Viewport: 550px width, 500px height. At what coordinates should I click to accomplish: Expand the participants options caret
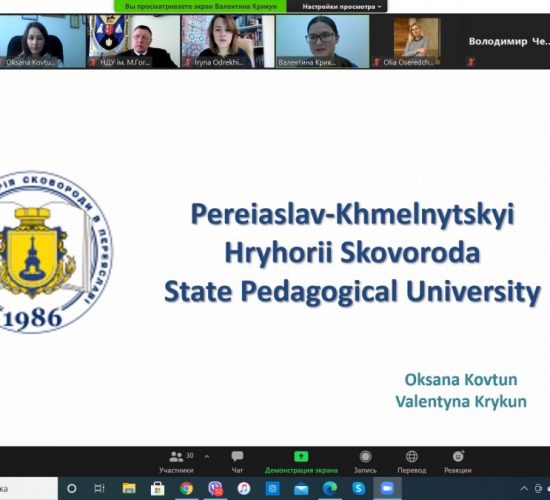click(207, 456)
